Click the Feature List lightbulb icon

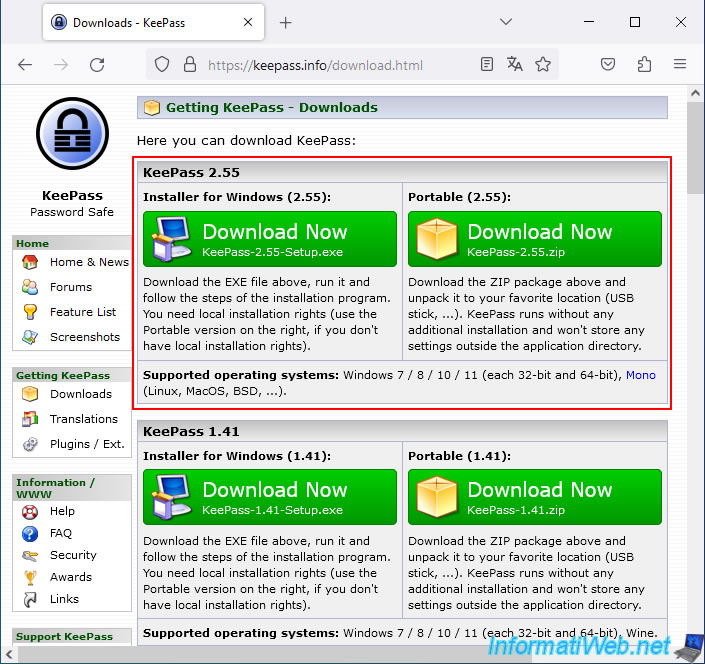[30, 312]
